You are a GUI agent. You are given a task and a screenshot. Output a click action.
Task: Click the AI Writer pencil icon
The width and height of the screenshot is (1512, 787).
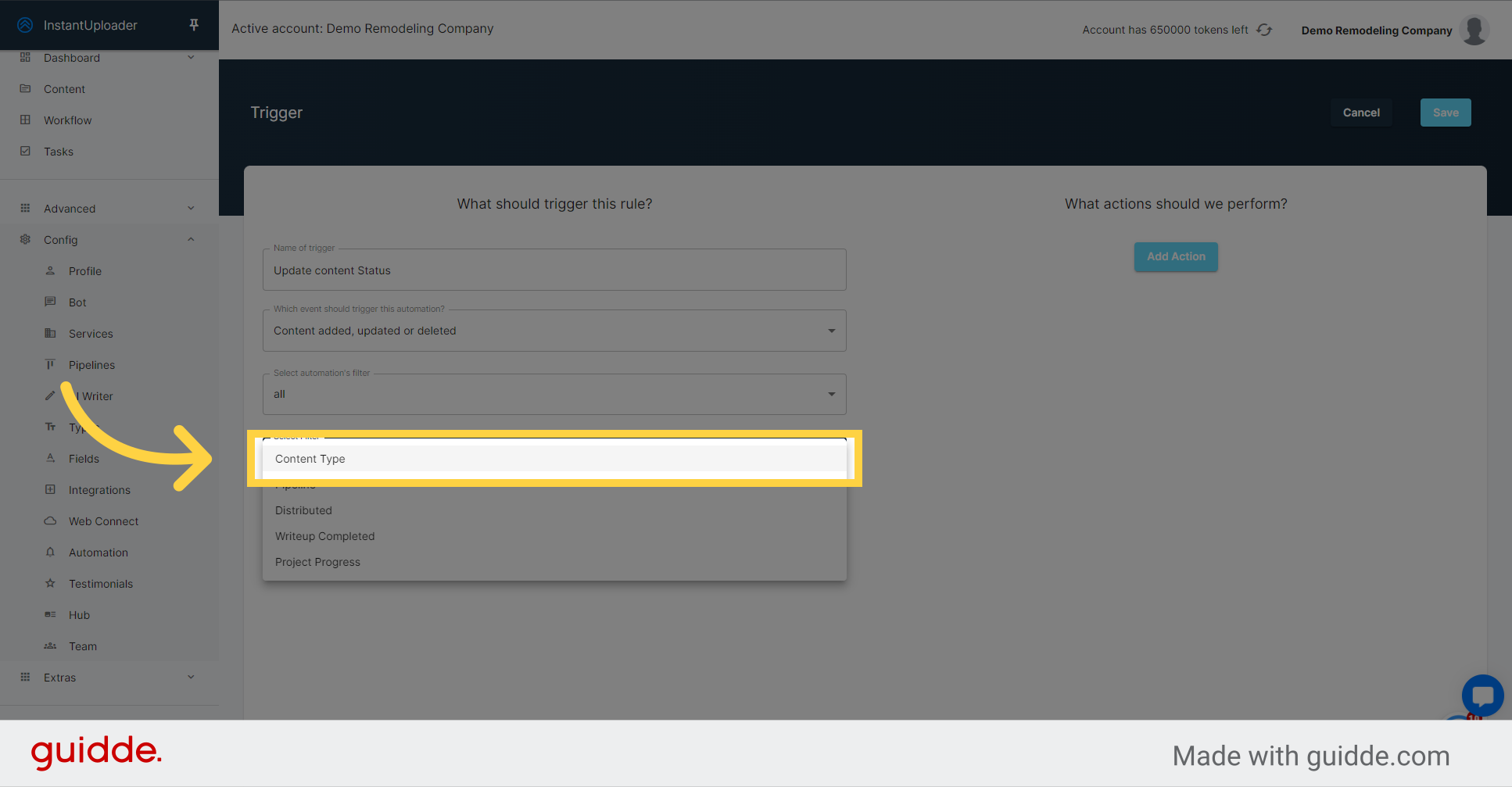click(50, 395)
